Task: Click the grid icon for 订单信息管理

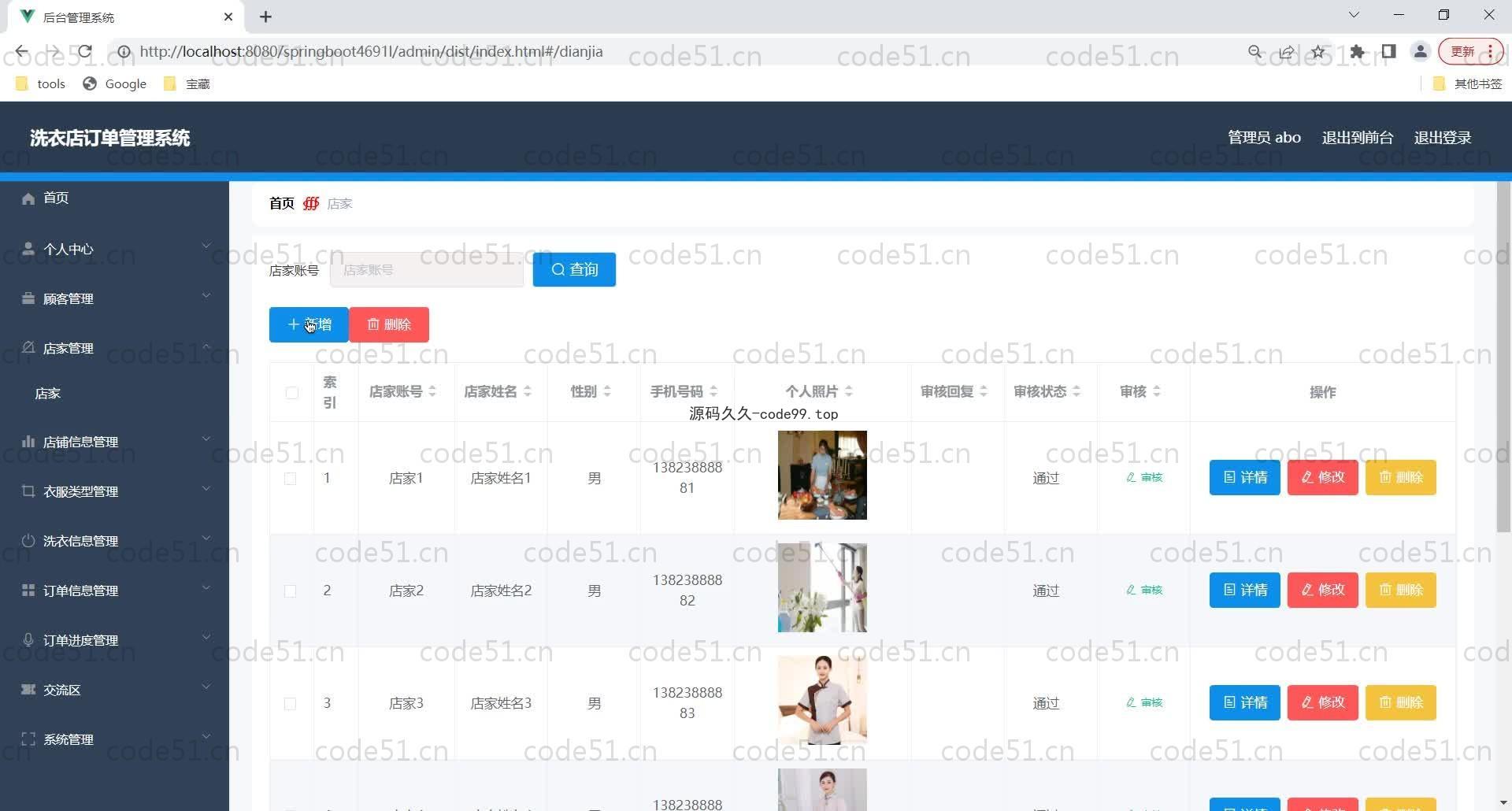Action: pyautogui.click(x=28, y=591)
